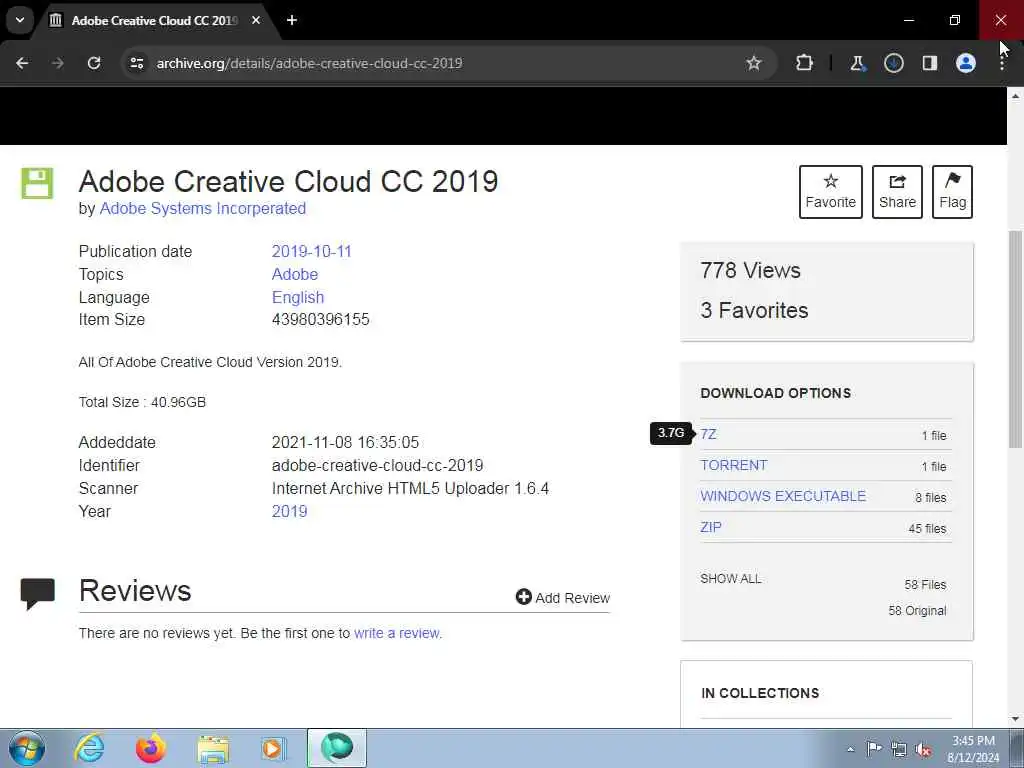The height and width of the screenshot is (768, 1024).
Task: Open Windows Explorer folder taskbar icon
Action: coord(213,748)
